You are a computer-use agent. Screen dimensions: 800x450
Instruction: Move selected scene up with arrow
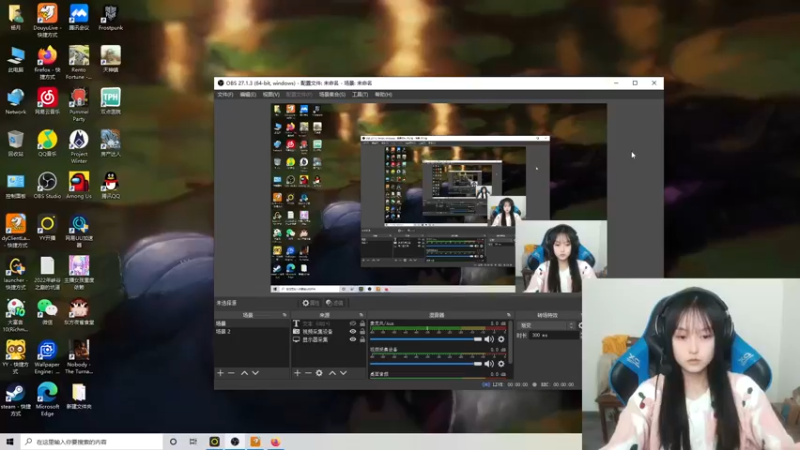click(x=244, y=373)
